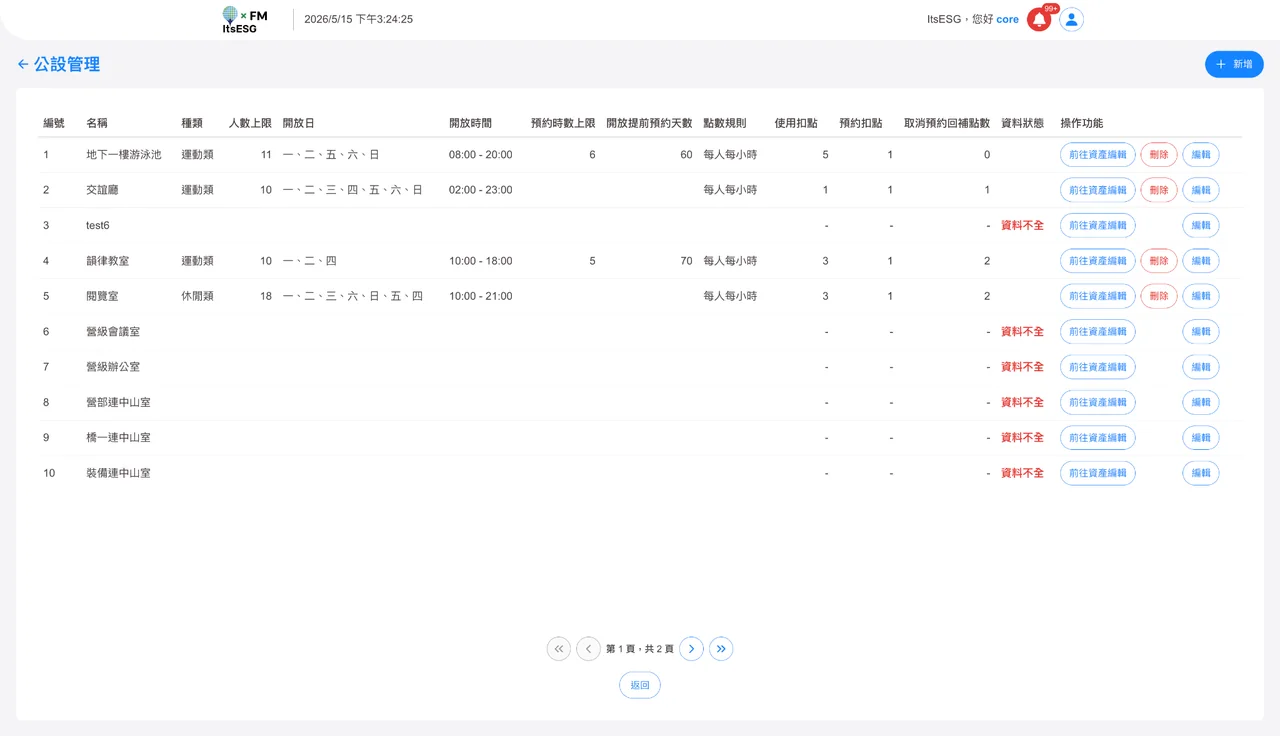The height and width of the screenshot is (736, 1280).
Task: Edit the 韻律教室 row
Action: (1201, 261)
